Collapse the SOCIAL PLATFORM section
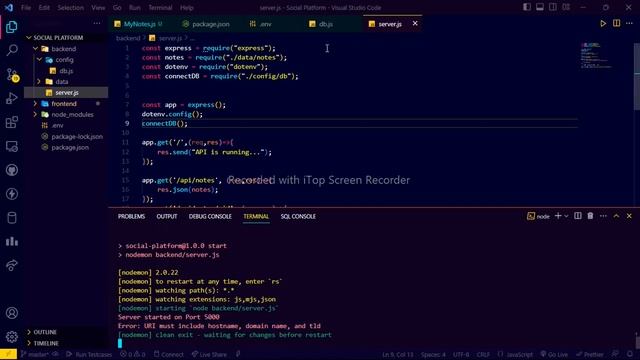Image resolution: width=640 pixels, height=360 pixels. [29, 38]
